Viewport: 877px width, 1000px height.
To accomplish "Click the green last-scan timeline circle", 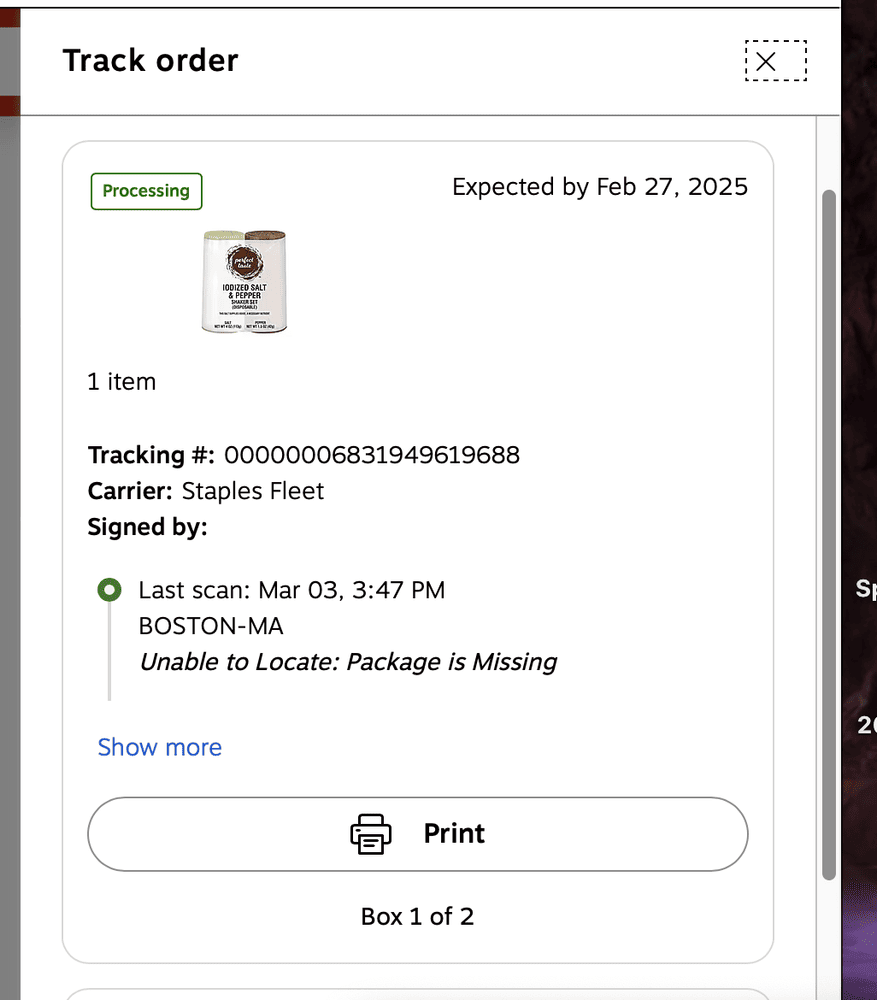I will pos(110,589).
